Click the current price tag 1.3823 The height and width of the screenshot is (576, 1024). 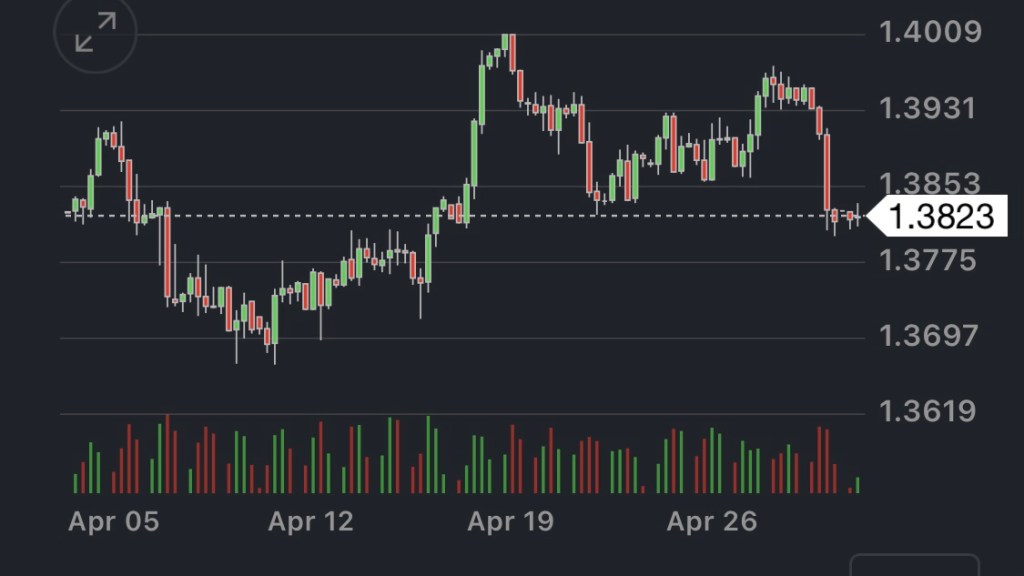(940, 216)
